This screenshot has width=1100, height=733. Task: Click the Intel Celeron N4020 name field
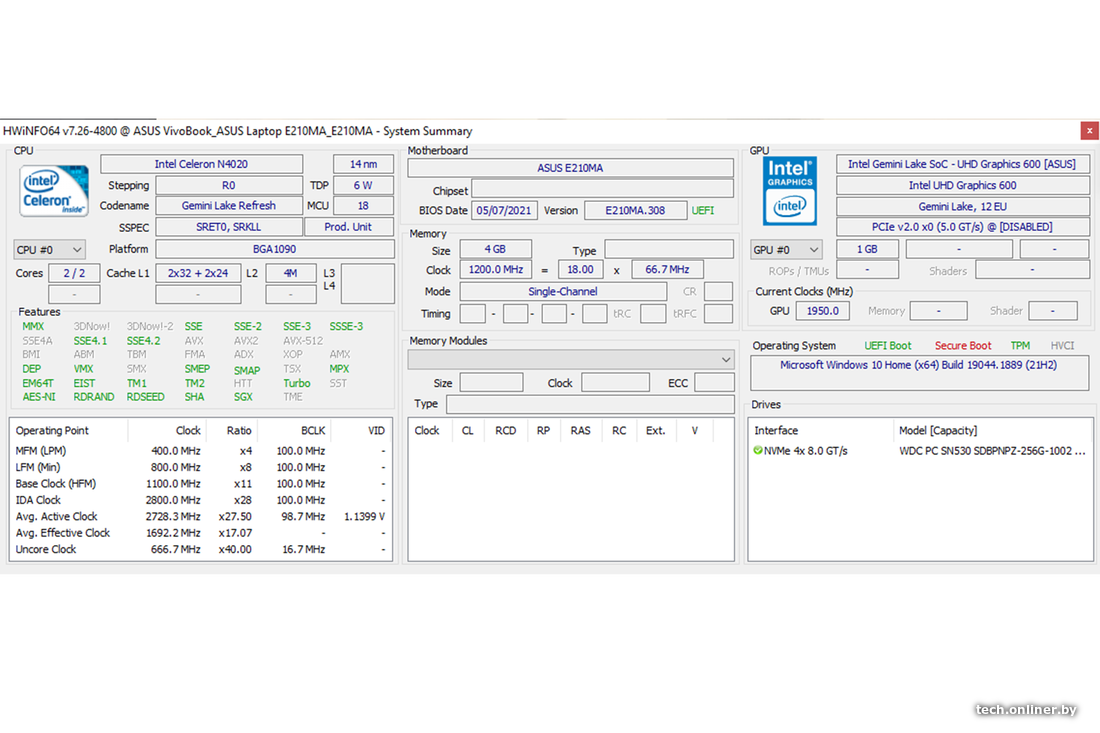[201, 164]
